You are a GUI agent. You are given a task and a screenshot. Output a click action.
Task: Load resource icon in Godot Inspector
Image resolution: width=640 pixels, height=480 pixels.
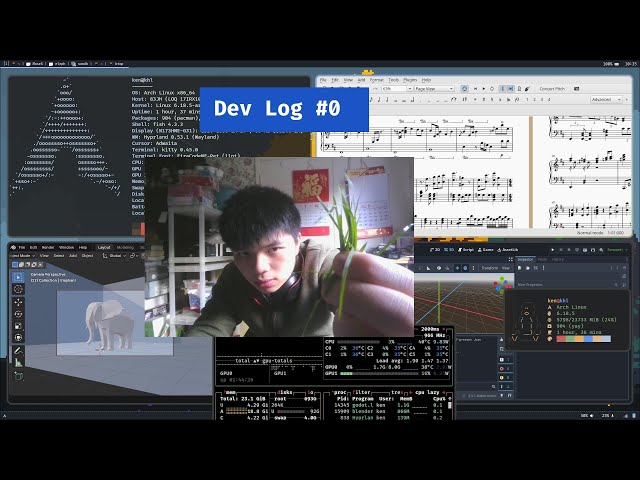[x=528, y=268]
